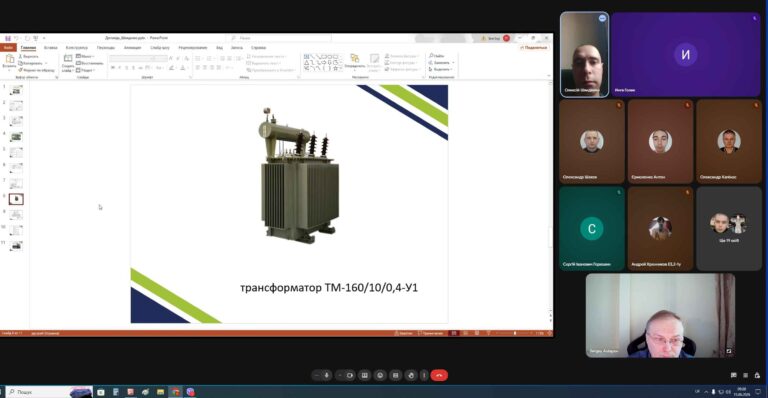This screenshot has width=768, height=398.
Task: Click the picture-in-picture icon on self video
Action: (729, 351)
